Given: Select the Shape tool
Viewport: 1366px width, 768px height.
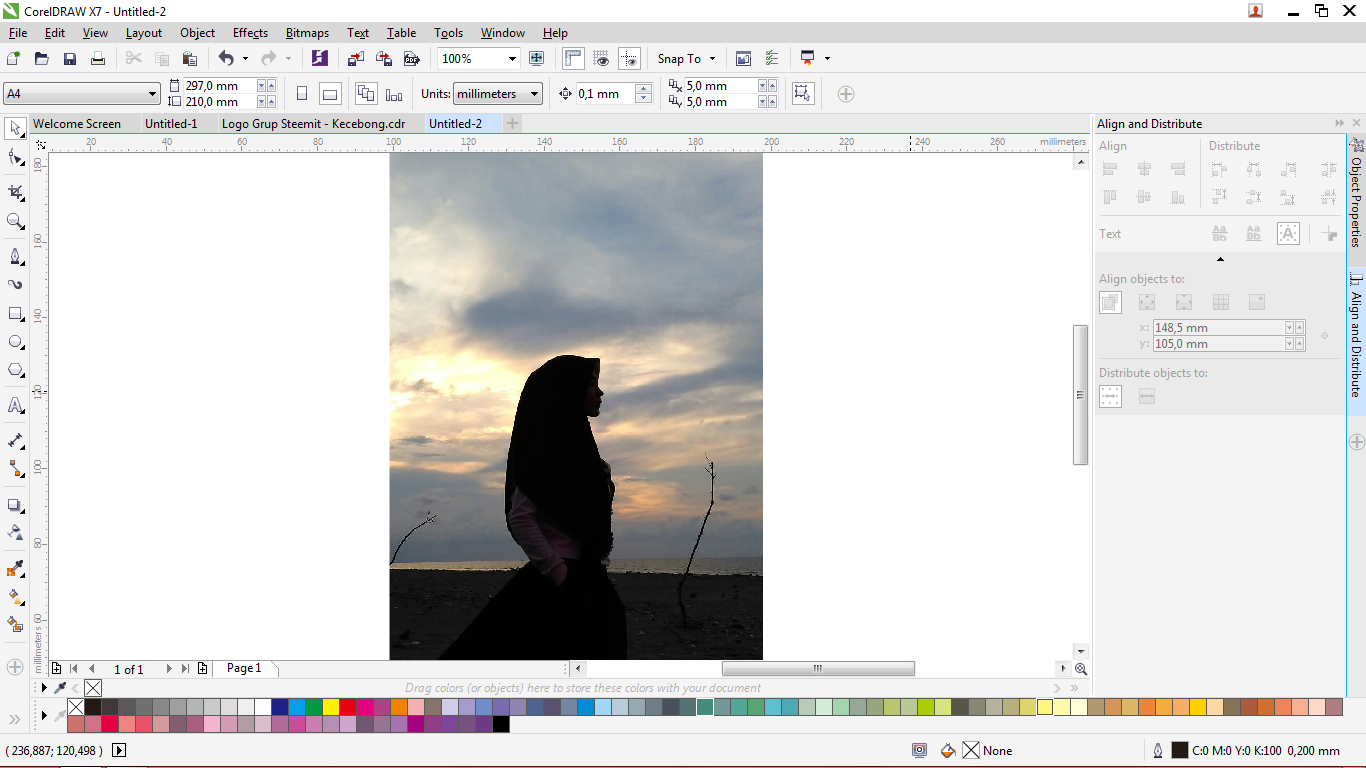Looking at the screenshot, I should click(x=15, y=157).
